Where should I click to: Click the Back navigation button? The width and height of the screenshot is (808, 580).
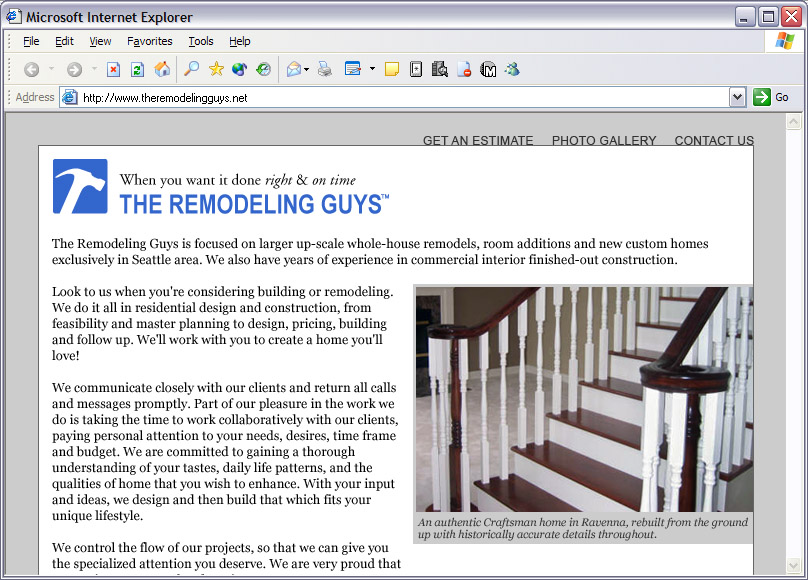click(31, 70)
